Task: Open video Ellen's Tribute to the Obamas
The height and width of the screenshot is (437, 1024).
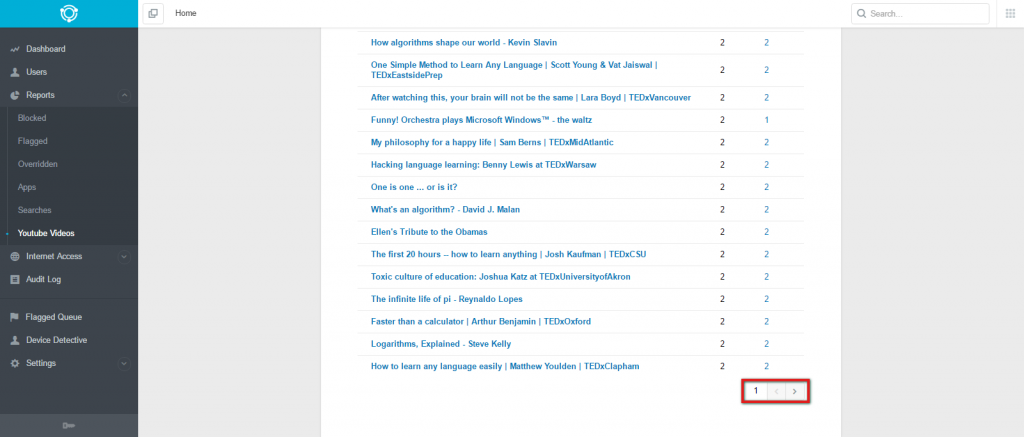Action: [x=429, y=232]
